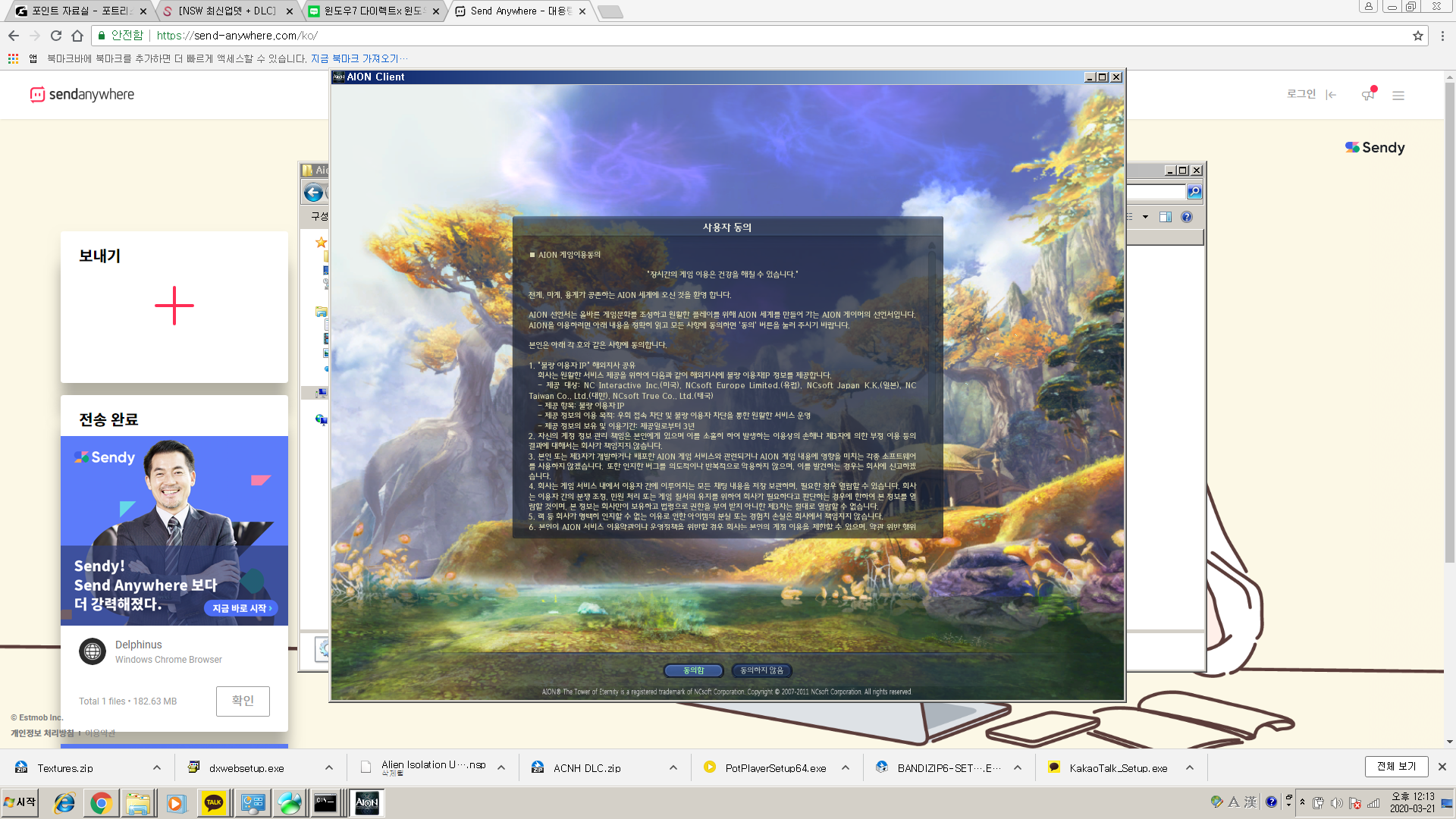
Task: Click the Chrome address bar URL
Action: [x=237, y=36]
